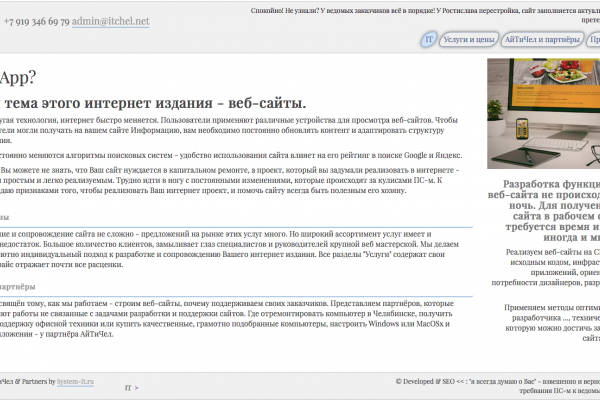Click the paragraph mentioning Google и Яндекс

click(230, 157)
